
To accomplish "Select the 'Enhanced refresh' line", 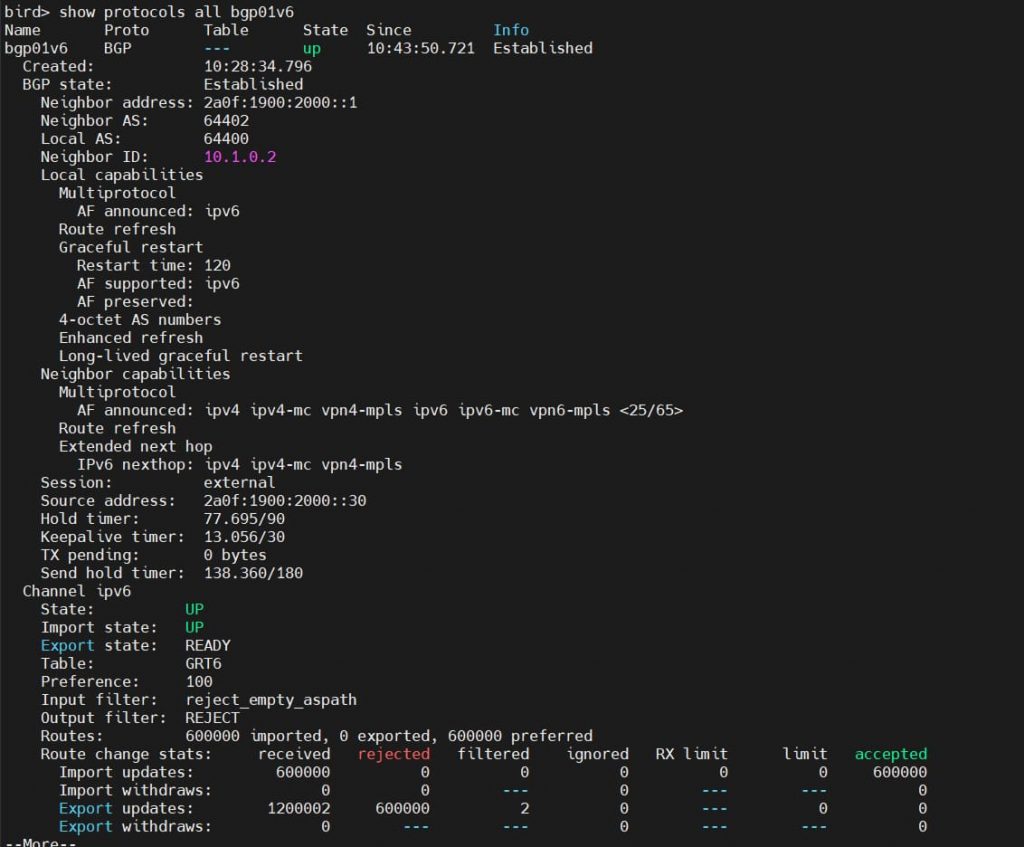I will point(131,338).
